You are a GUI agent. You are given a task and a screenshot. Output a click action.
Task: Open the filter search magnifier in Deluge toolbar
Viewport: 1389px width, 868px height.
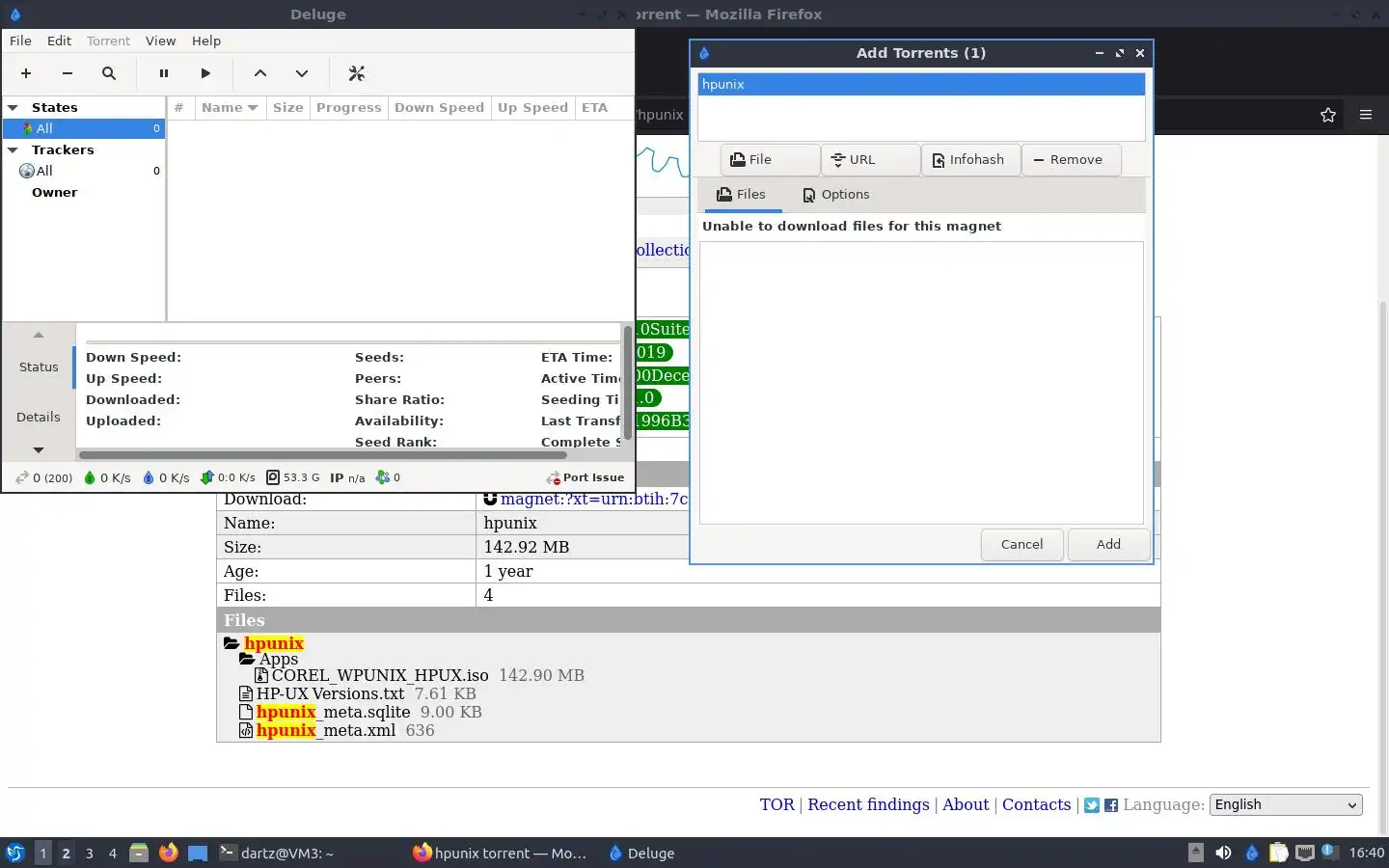(x=109, y=73)
